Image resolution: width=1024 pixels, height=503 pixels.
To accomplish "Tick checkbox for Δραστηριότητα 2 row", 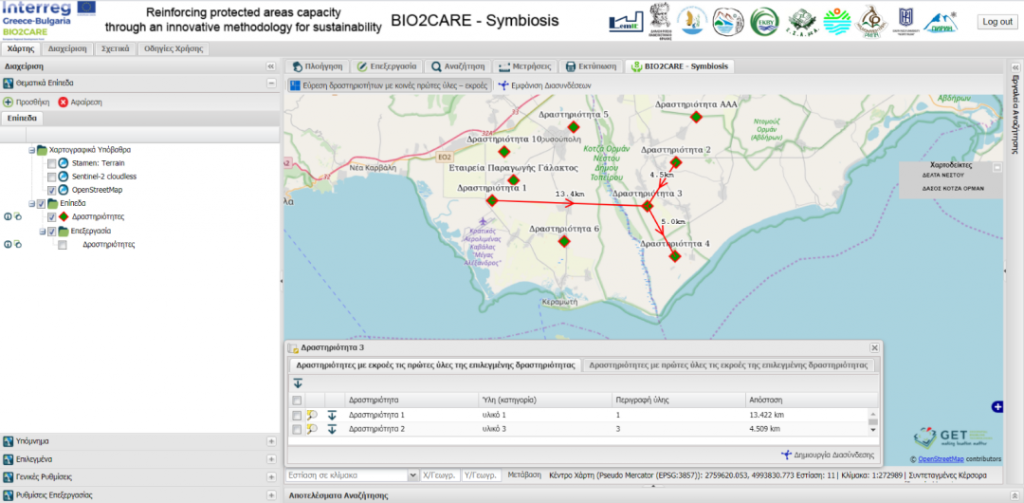I will click(296, 429).
